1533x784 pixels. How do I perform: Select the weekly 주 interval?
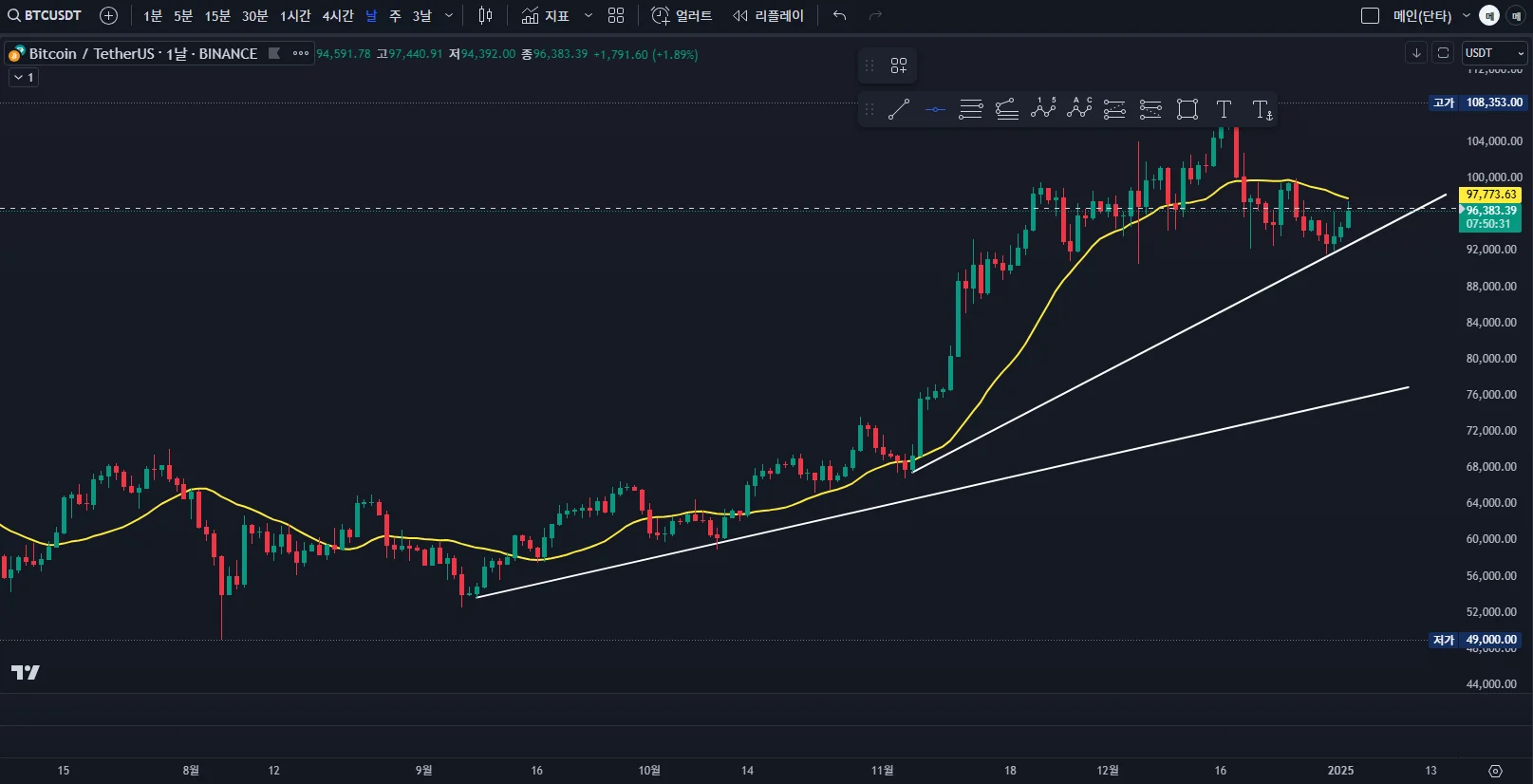(x=395, y=16)
